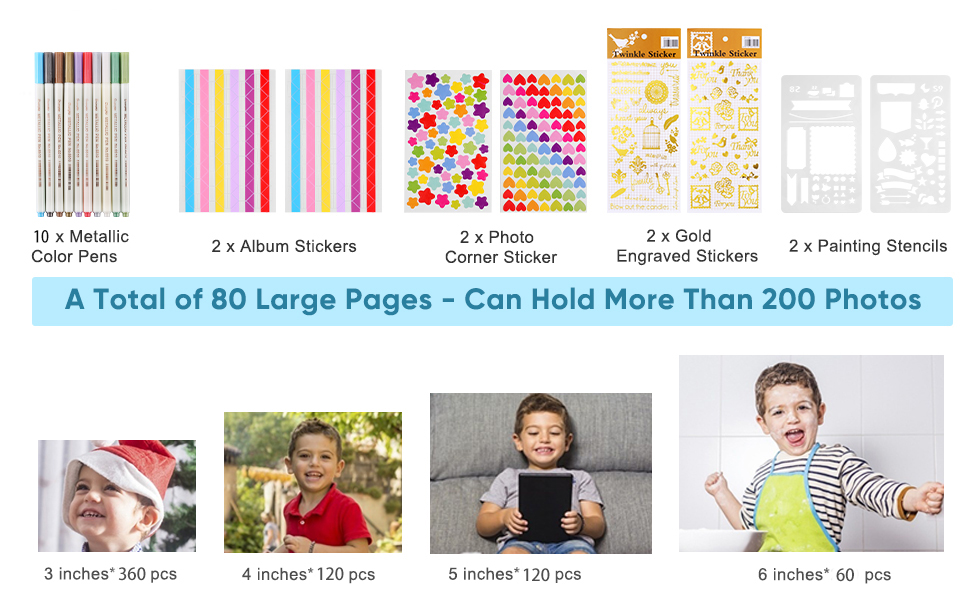This screenshot has width=970, height=600.
Task: Click the '6 inches* 60 pcs' caption
Action: pos(825,575)
